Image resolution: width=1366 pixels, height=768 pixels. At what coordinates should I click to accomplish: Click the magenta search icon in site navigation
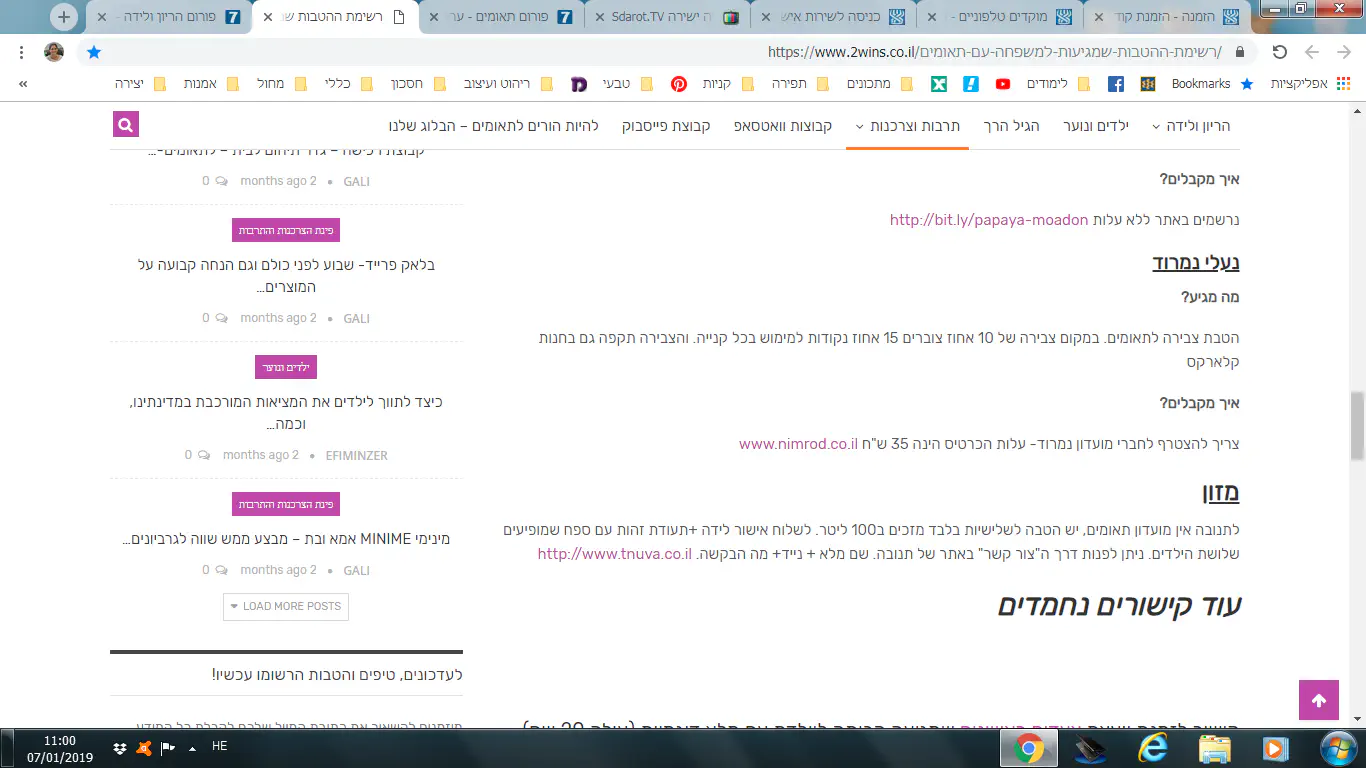pyautogui.click(x=125, y=125)
